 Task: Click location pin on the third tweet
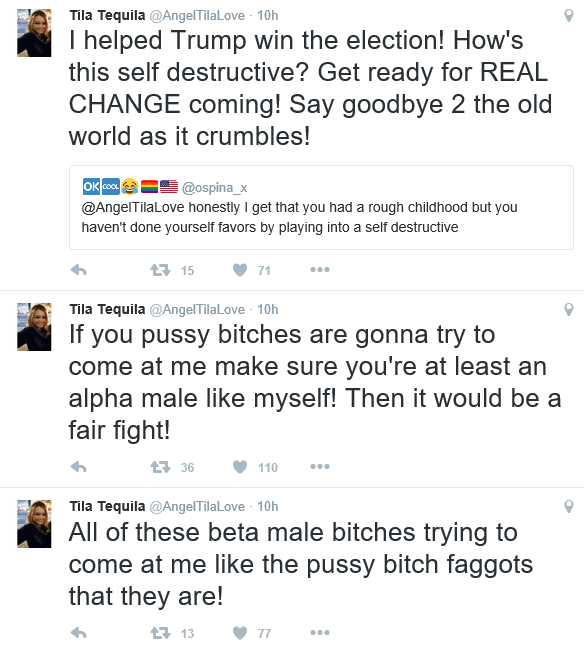pos(569,507)
